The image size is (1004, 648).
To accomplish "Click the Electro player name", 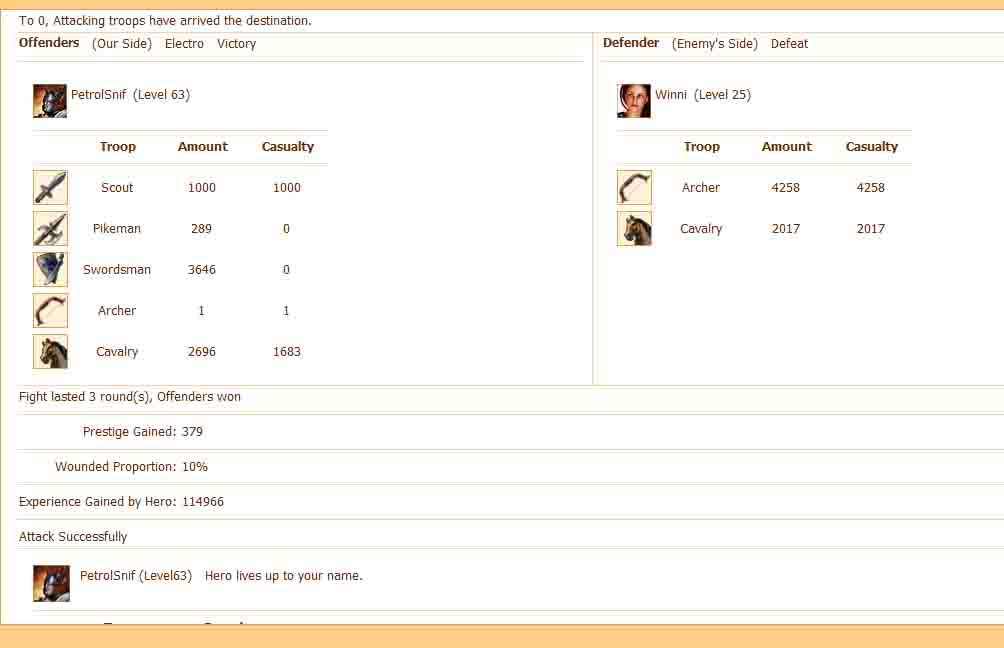I will (x=184, y=44).
